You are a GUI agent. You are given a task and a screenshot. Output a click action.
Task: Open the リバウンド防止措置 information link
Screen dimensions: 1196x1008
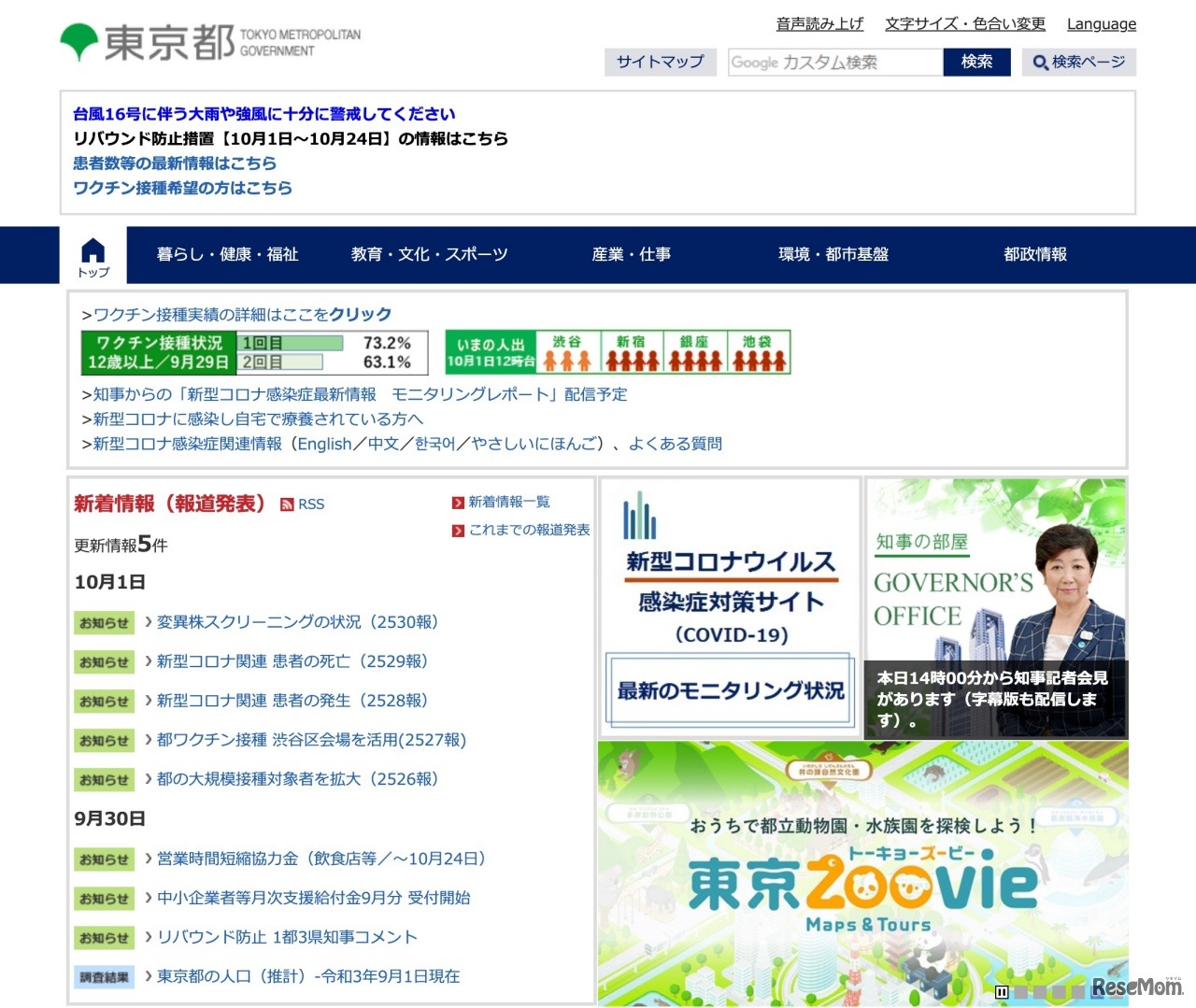291,138
